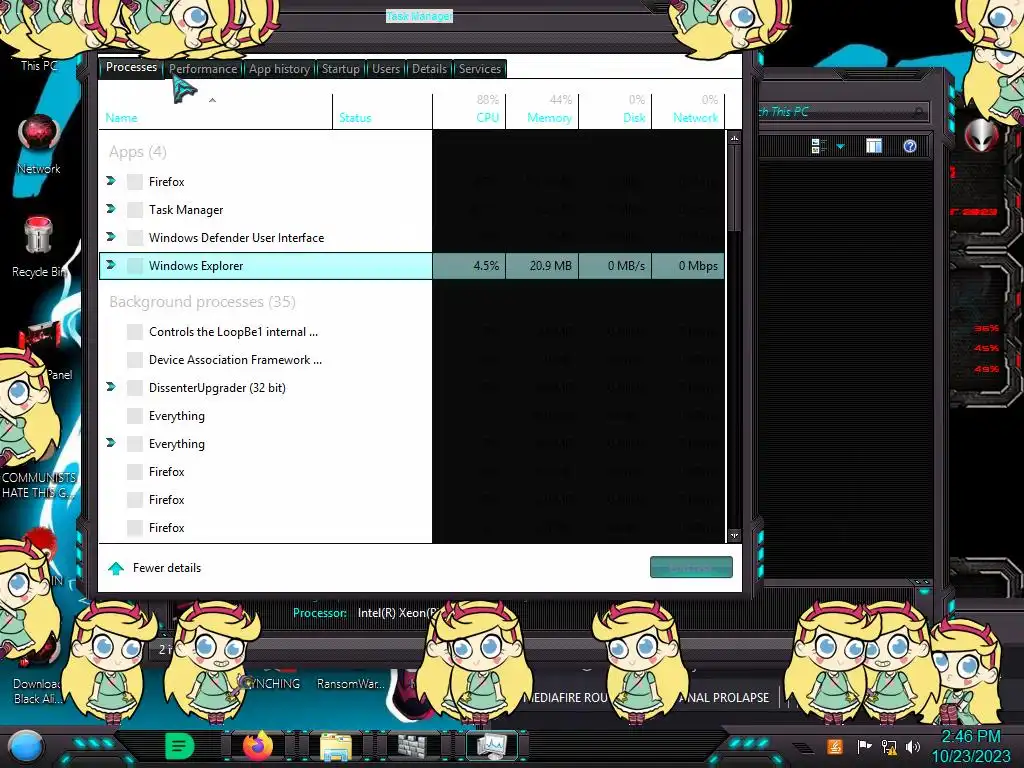1024x768 pixels.
Task: Click DissenterUpgrader process icon
Action: tap(135, 388)
